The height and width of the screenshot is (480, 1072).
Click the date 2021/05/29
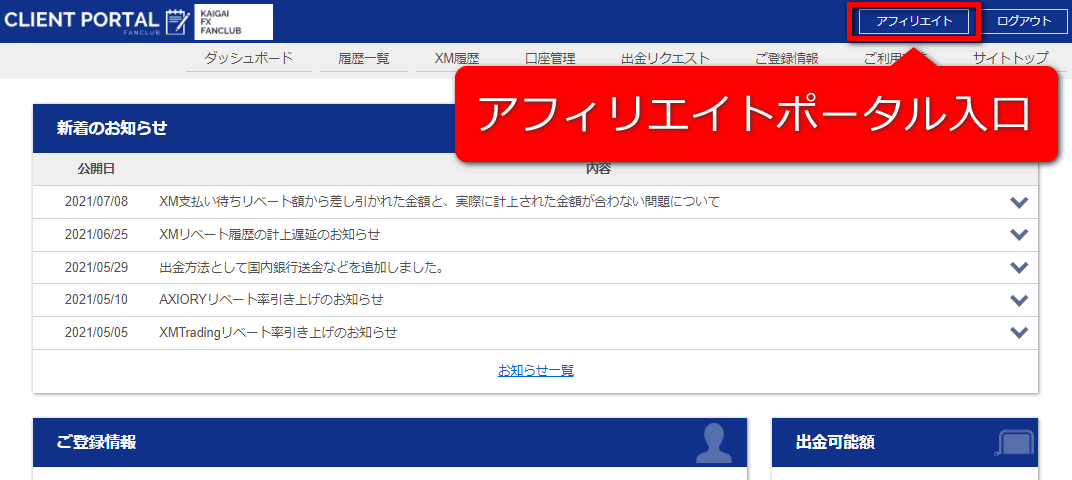[96, 267]
